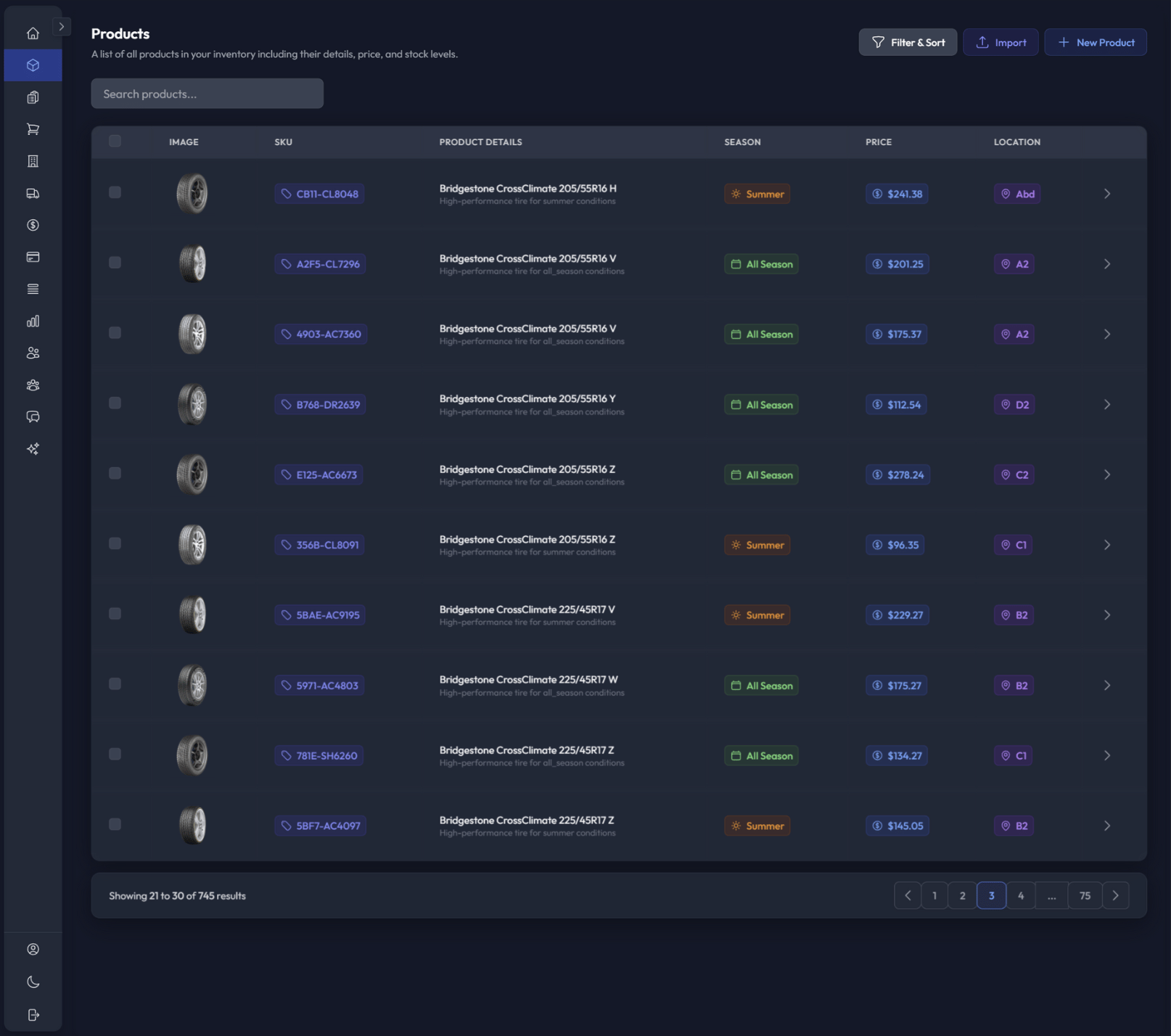Select current page 3
This screenshot has height=1036, width=1171.
tap(992, 896)
